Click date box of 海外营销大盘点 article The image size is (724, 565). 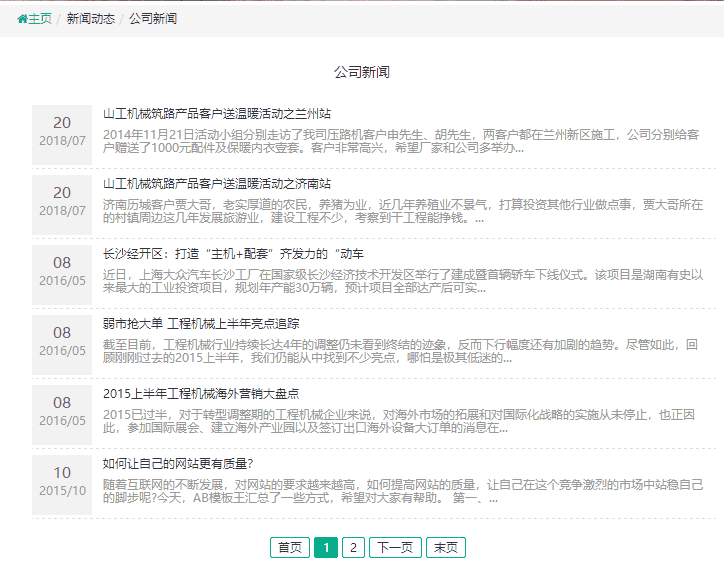pos(62,415)
